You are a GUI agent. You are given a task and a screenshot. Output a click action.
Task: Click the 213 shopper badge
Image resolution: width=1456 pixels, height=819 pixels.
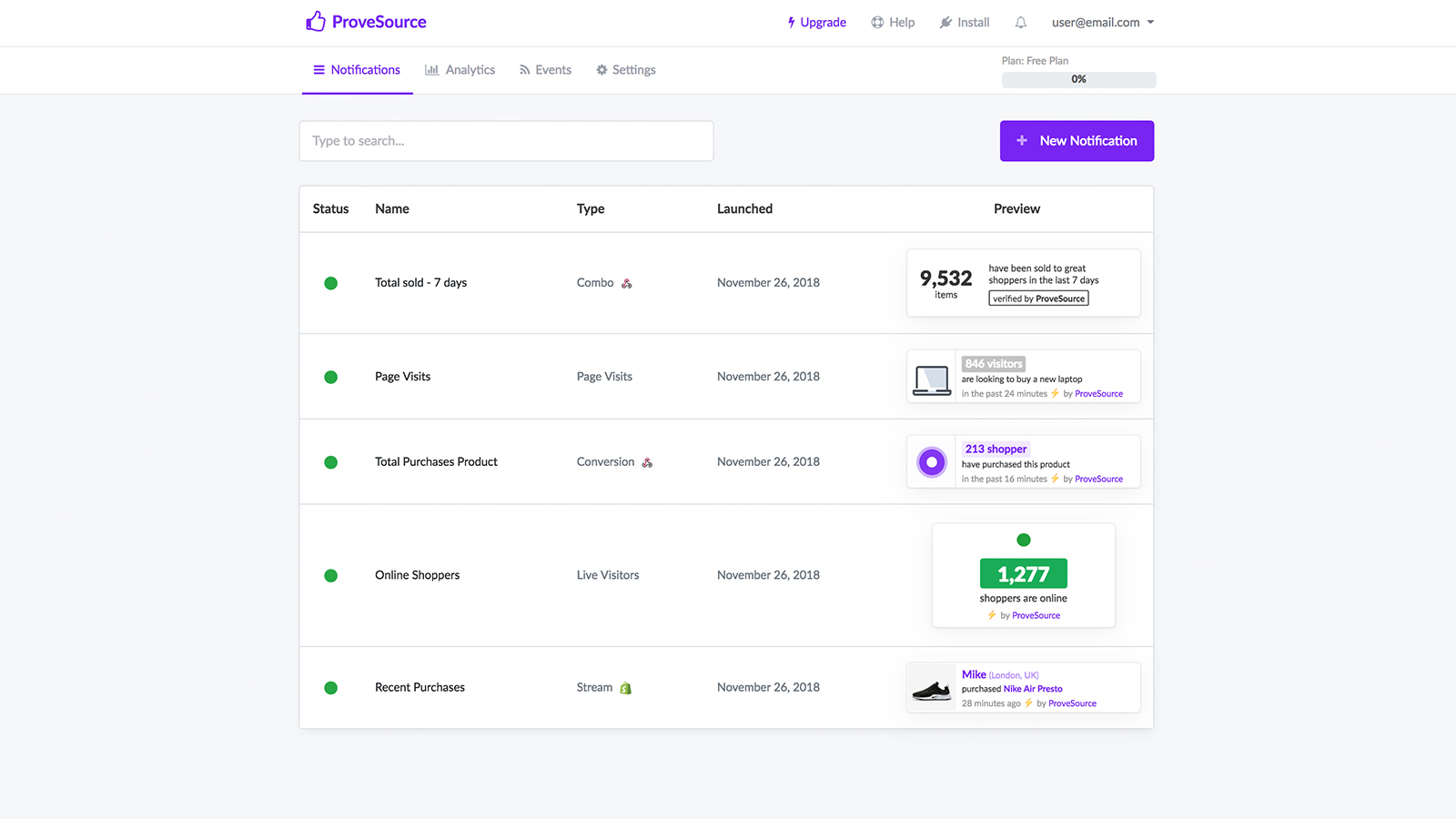(996, 449)
